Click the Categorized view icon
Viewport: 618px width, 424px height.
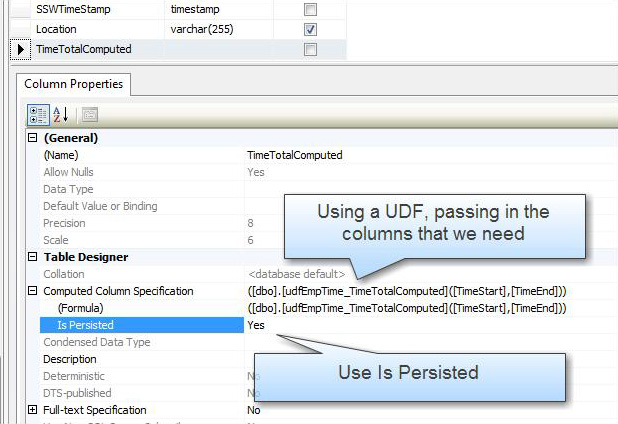point(37,115)
